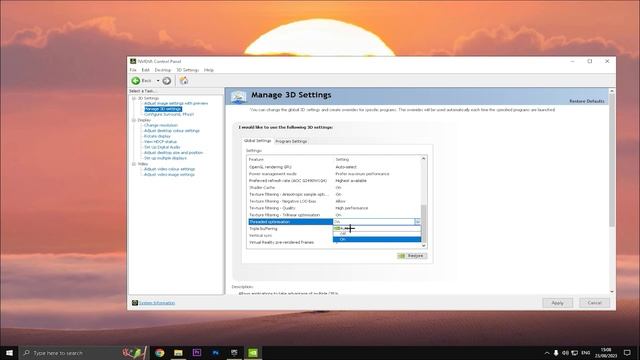Open the Threaded optimisation dropdown arrow
The height and width of the screenshot is (360, 640).
417,222
